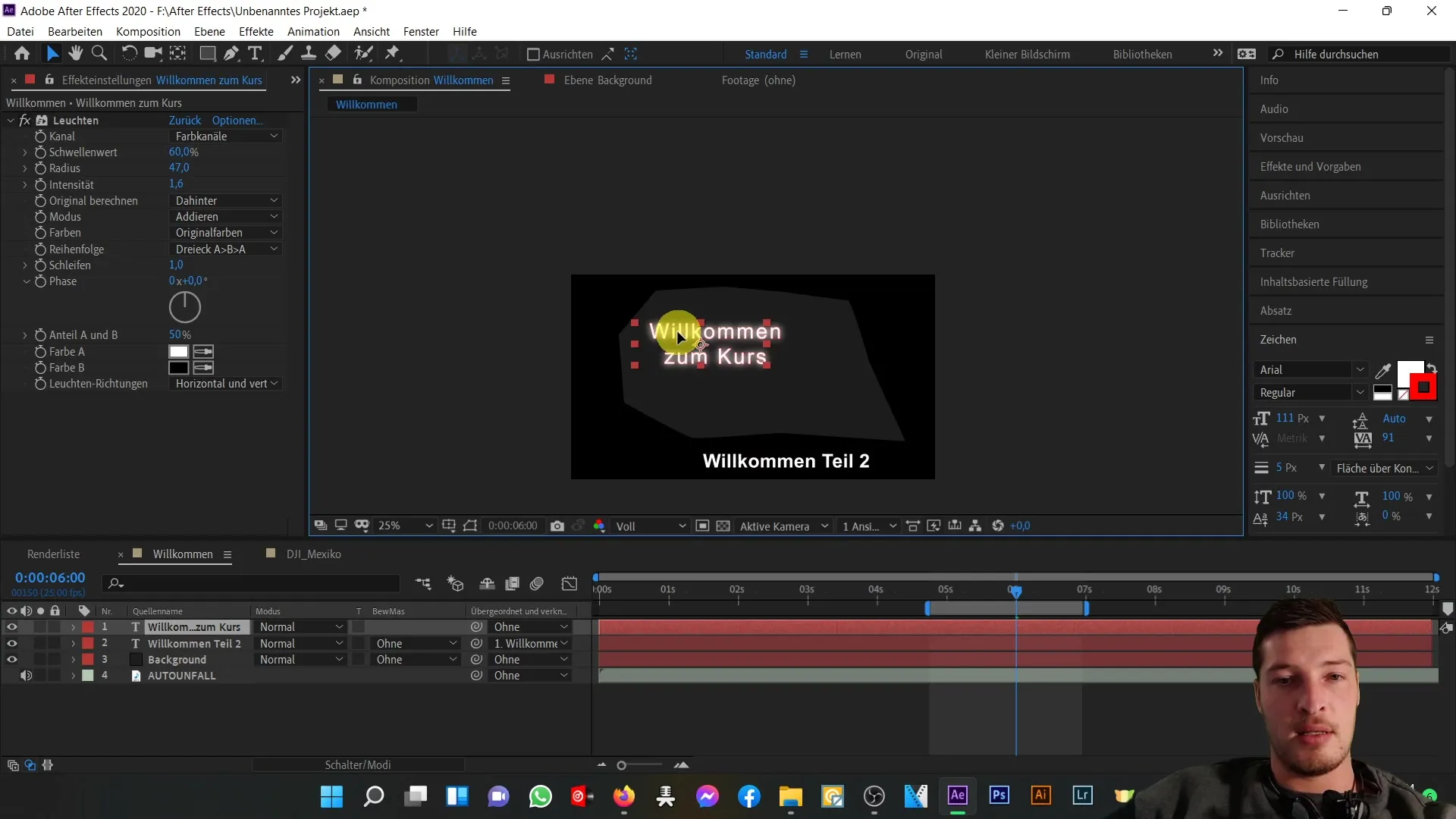
Task: Toggle visibility of Background layer
Action: [12, 659]
